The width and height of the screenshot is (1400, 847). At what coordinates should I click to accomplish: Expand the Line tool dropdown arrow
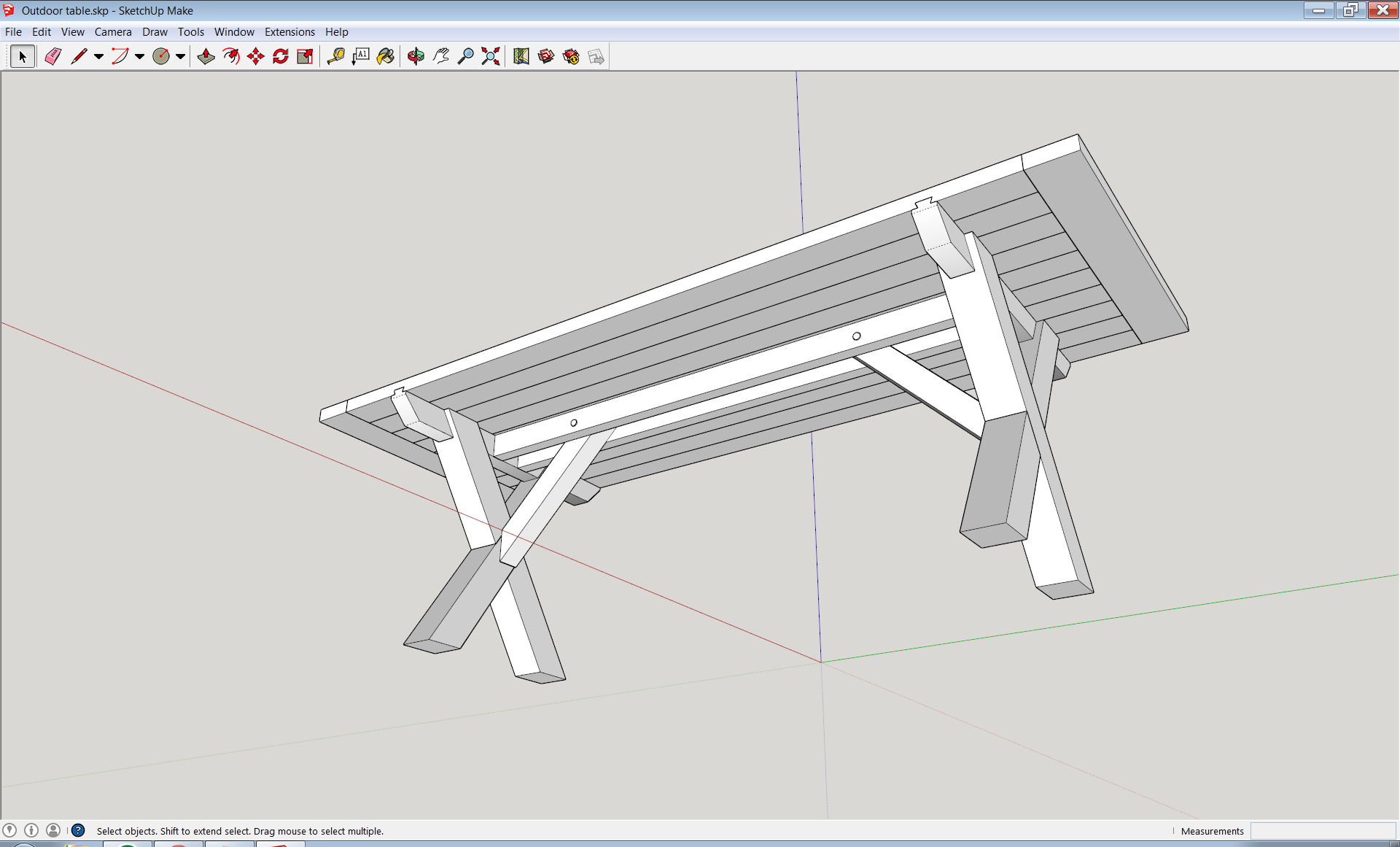click(98, 56)
